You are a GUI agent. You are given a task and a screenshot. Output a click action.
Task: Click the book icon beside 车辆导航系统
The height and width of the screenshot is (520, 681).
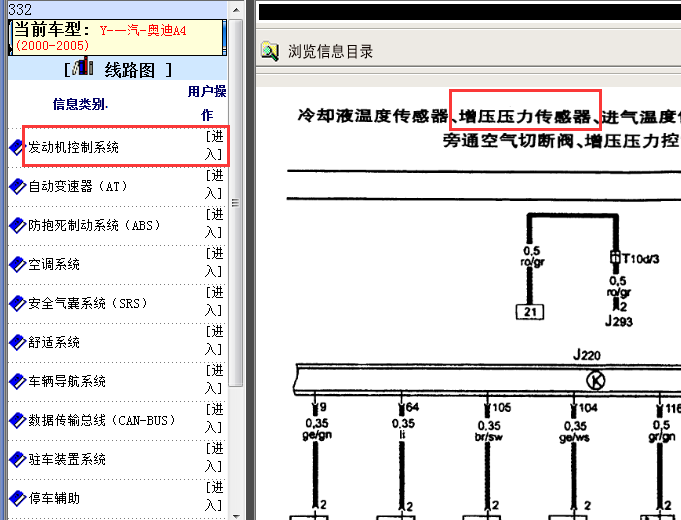point(17,381)
